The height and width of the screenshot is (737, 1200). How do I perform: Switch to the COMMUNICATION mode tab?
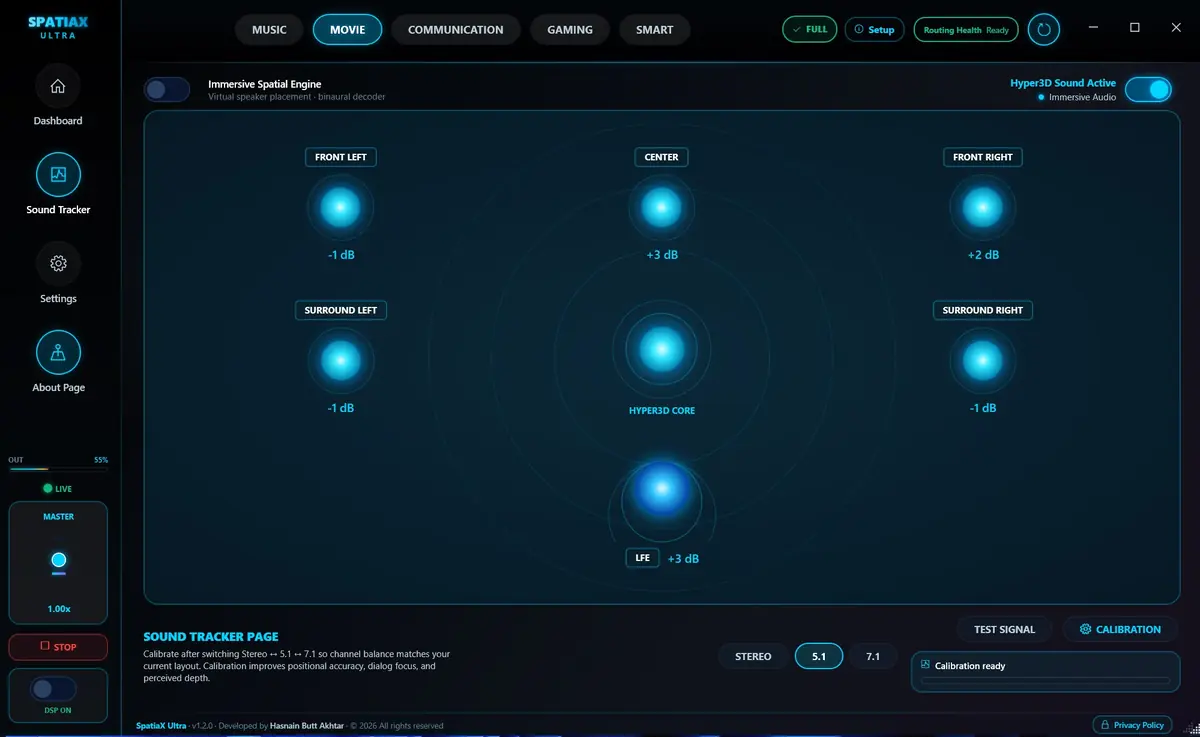pyautogui.click(x=455, y=29)
